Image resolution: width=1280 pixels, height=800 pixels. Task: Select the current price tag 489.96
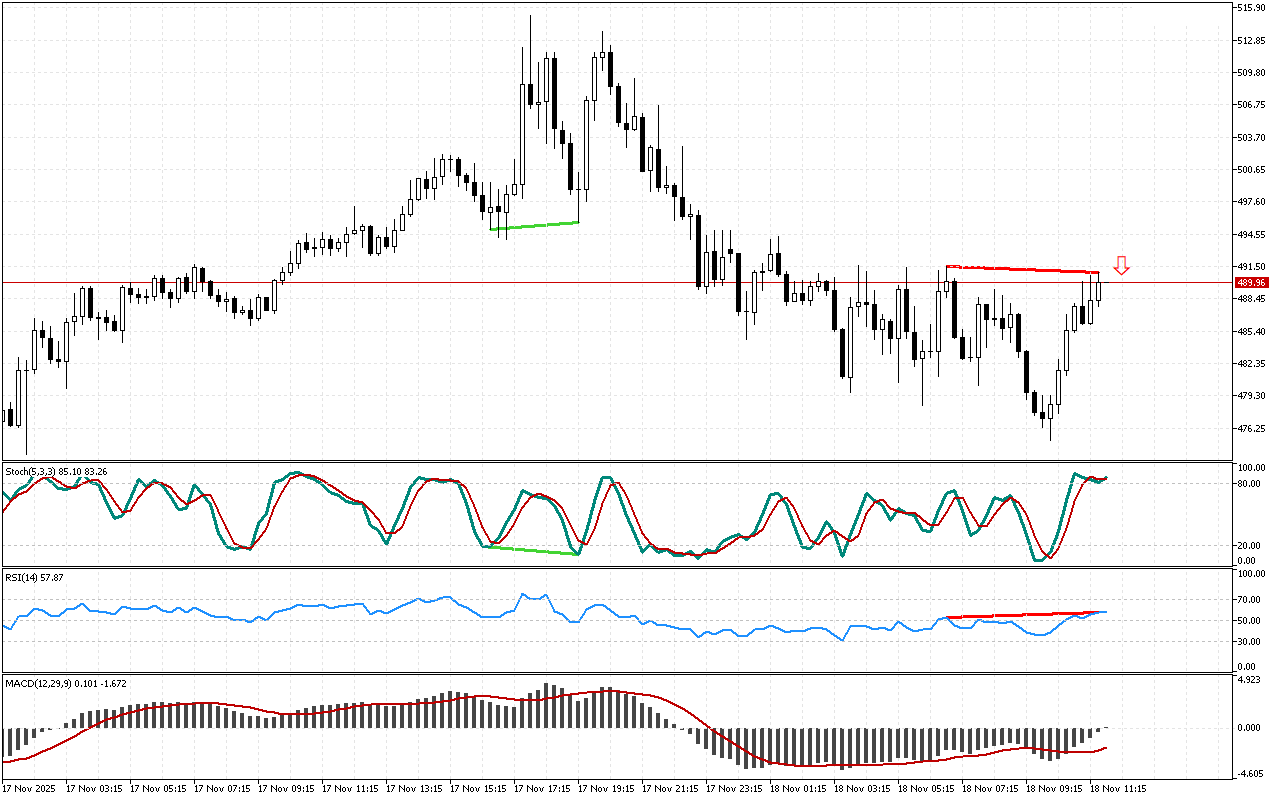tap(1250, 283)
